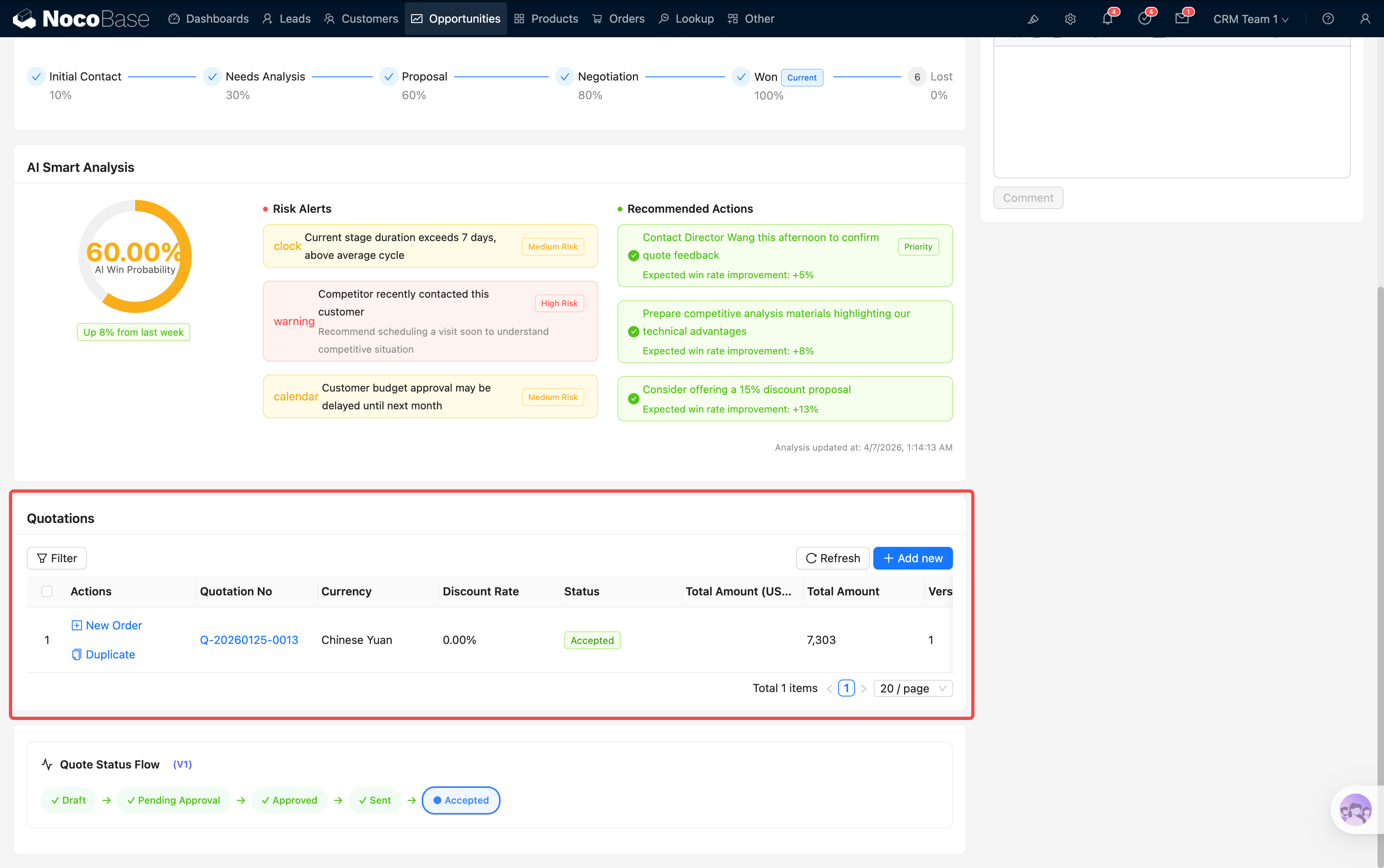Screen dimensions: 1384x868
Task: Tick the quotations table header checkbox
Action: point(47,591)
